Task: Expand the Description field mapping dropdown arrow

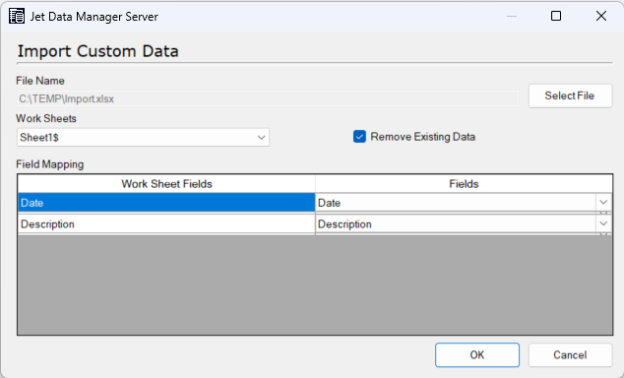Action: click(603, 224)
